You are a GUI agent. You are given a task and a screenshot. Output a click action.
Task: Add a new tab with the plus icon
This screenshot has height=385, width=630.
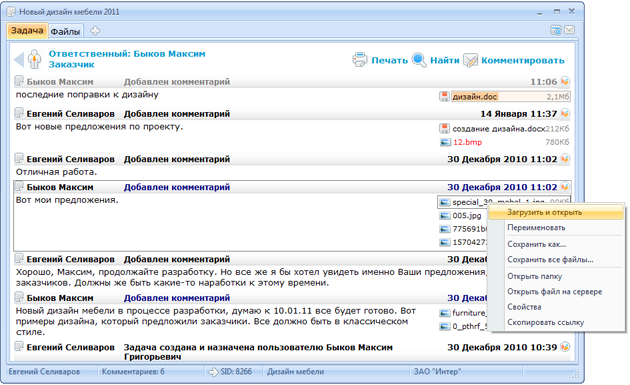95,31
